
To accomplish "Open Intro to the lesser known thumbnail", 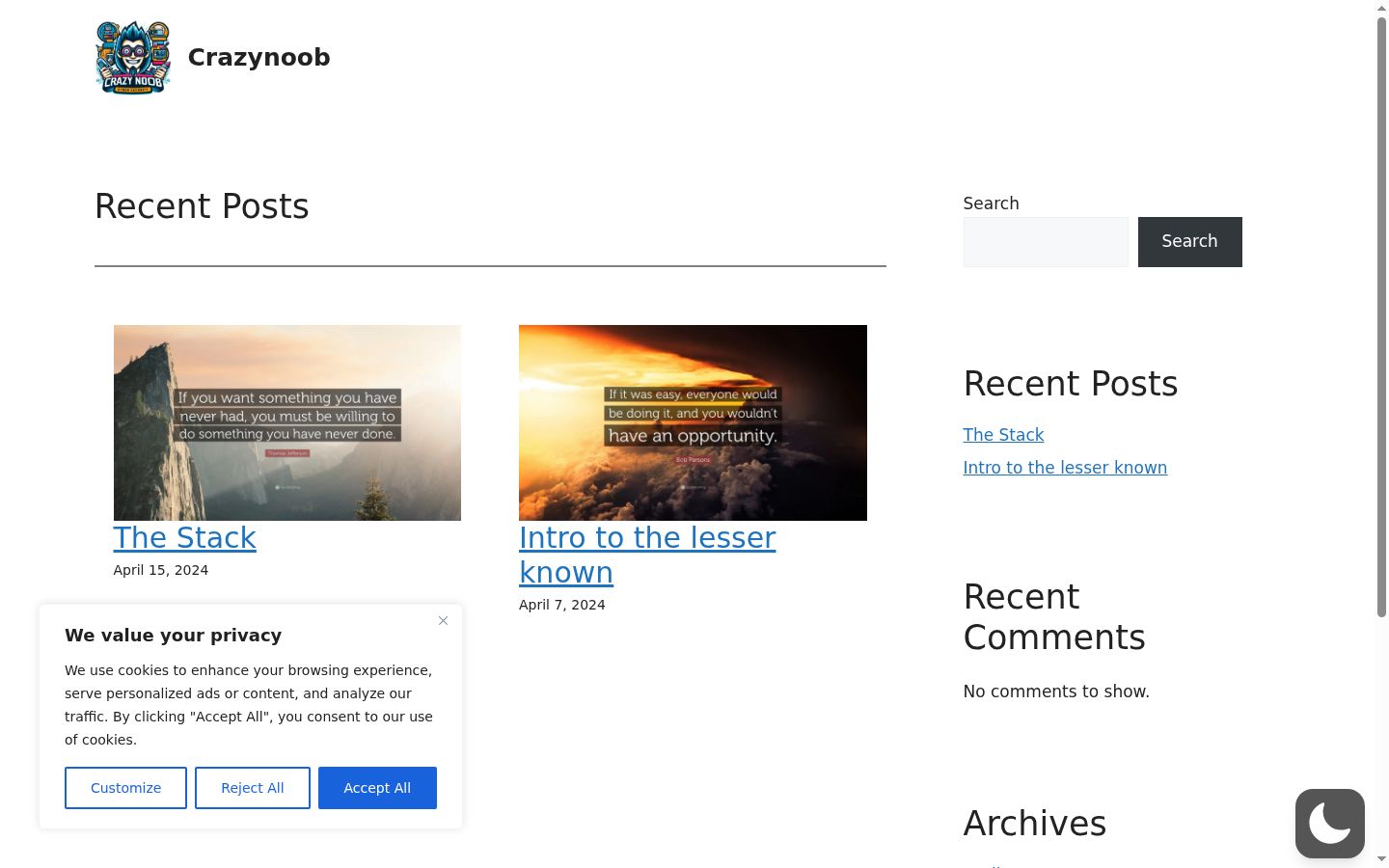I will (693, 422).
